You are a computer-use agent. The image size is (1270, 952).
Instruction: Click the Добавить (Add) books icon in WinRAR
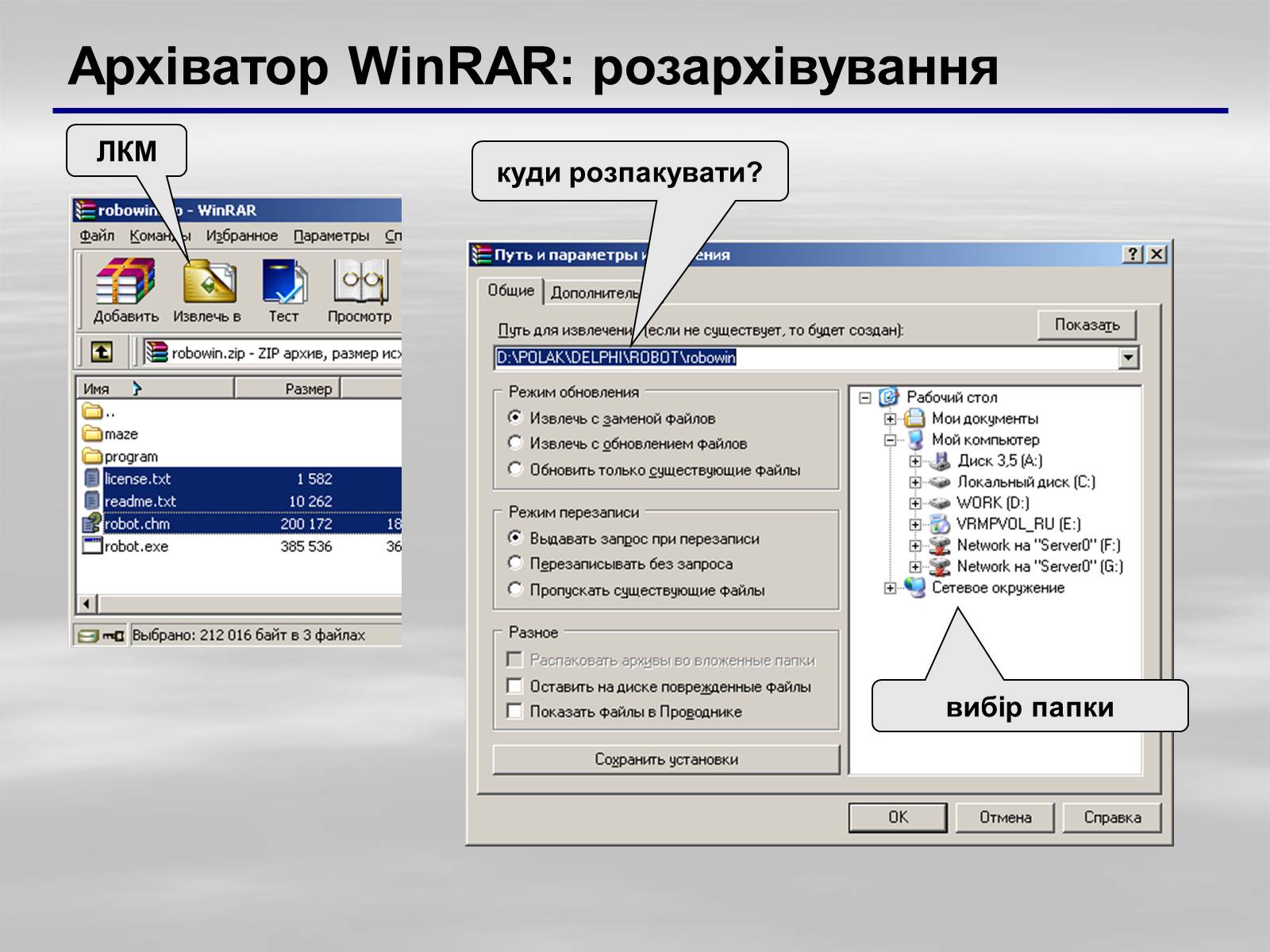[x=125, y=282]
